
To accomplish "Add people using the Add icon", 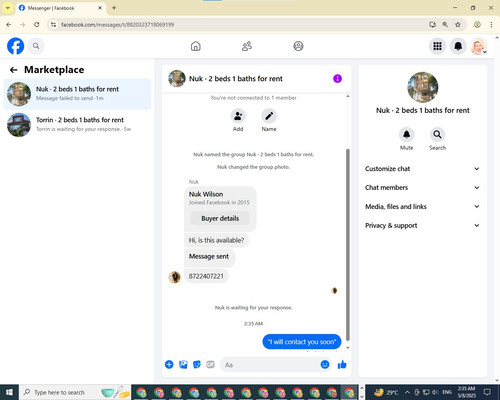I will pyautogui.click(x=238, y=116).
